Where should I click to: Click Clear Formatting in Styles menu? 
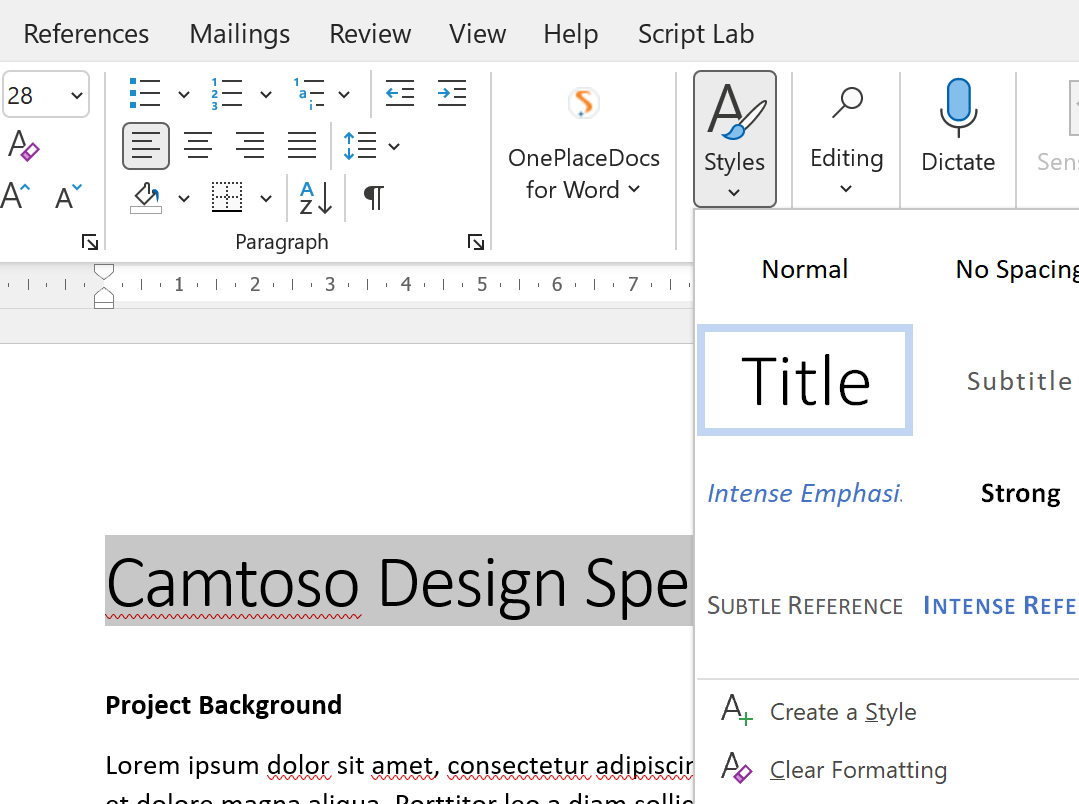tap(858, 769)
